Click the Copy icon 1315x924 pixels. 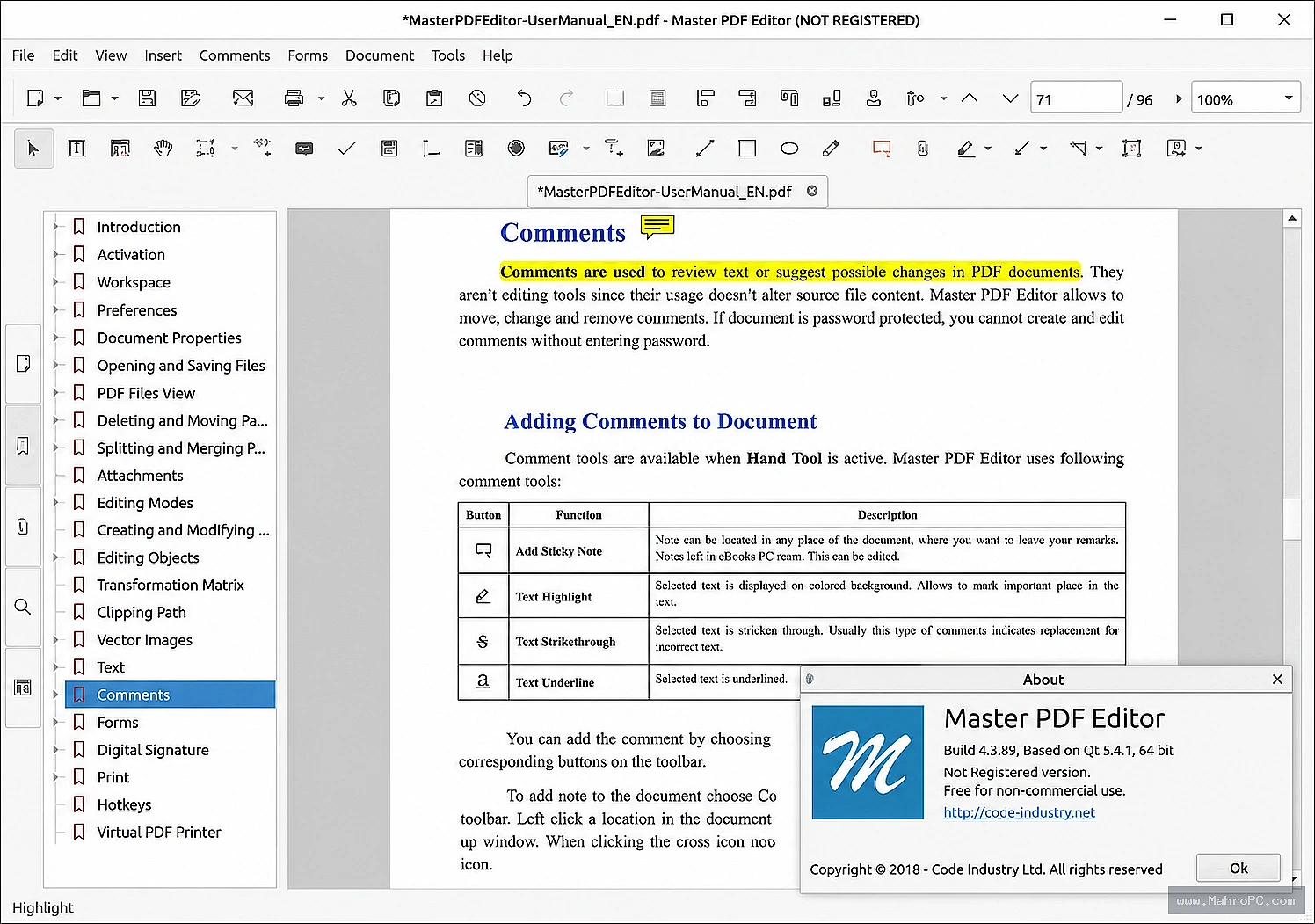click(392, 98)
